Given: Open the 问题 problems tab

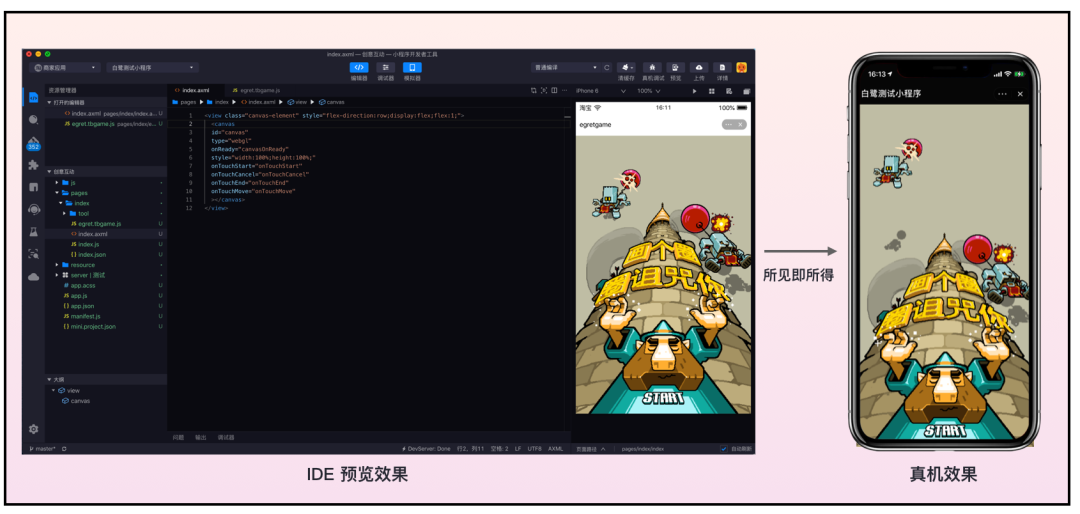Looking at the screenshot, I should pyautogui.click(x=178, y=438).
